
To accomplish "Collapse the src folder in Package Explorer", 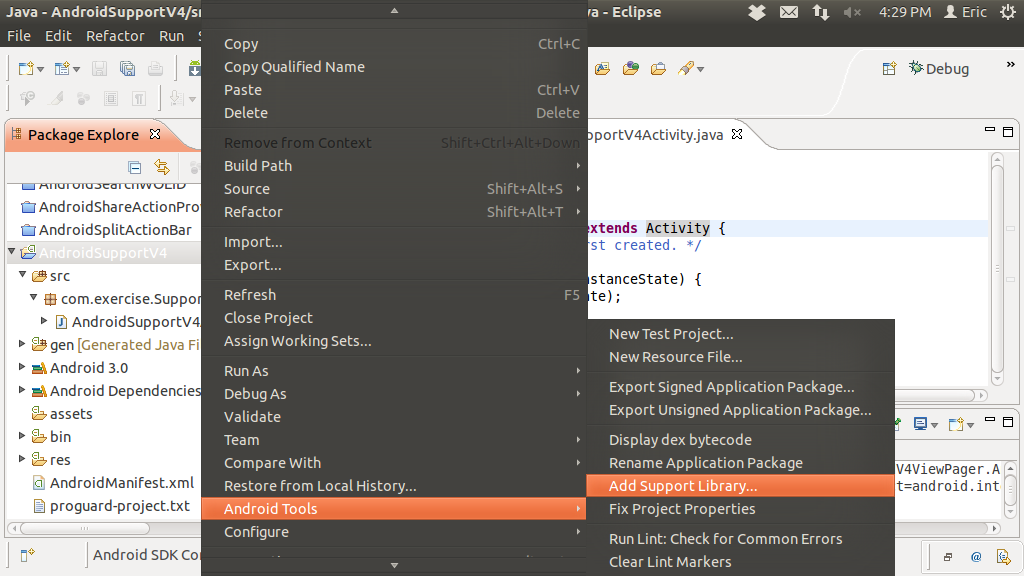I will [22, 276].
